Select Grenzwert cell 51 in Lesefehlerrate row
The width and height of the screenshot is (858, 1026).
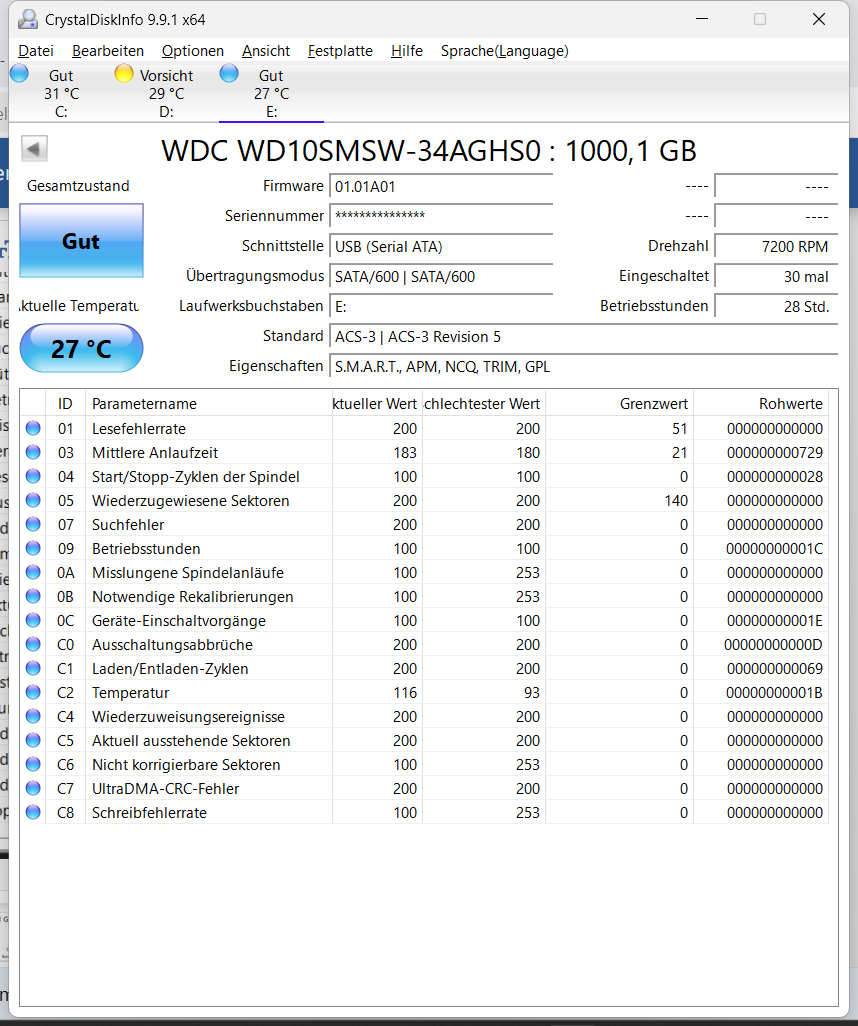[679, 429]
